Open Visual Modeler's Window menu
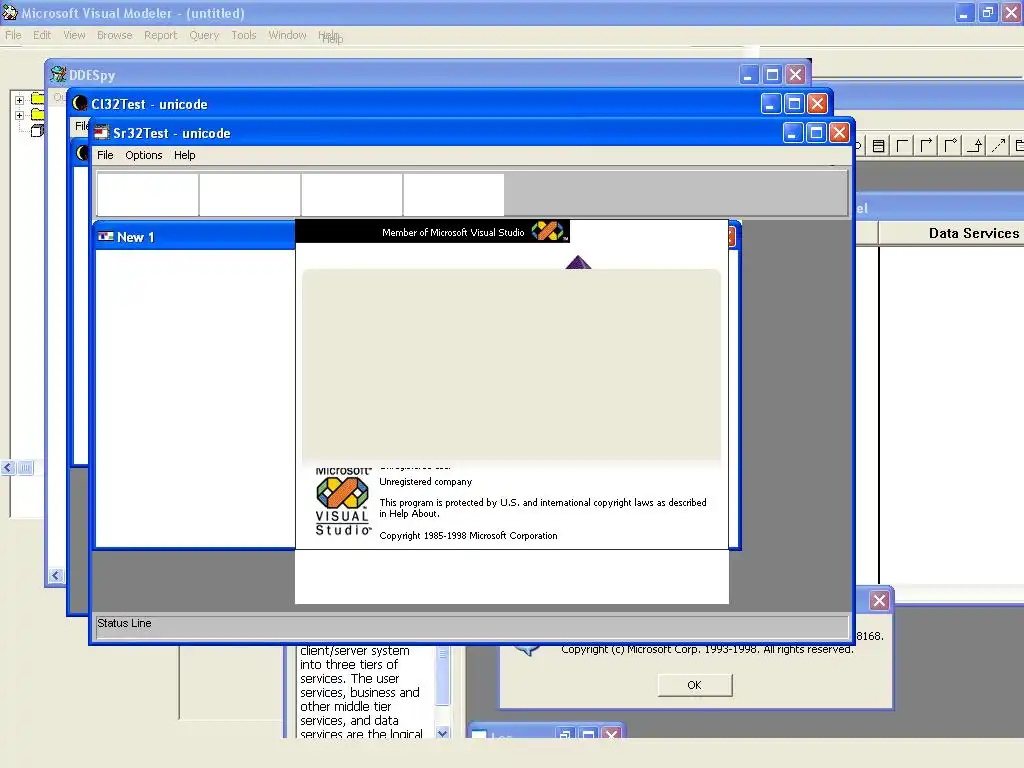Viewport: 1024px width, 768px height. [287, 35]
